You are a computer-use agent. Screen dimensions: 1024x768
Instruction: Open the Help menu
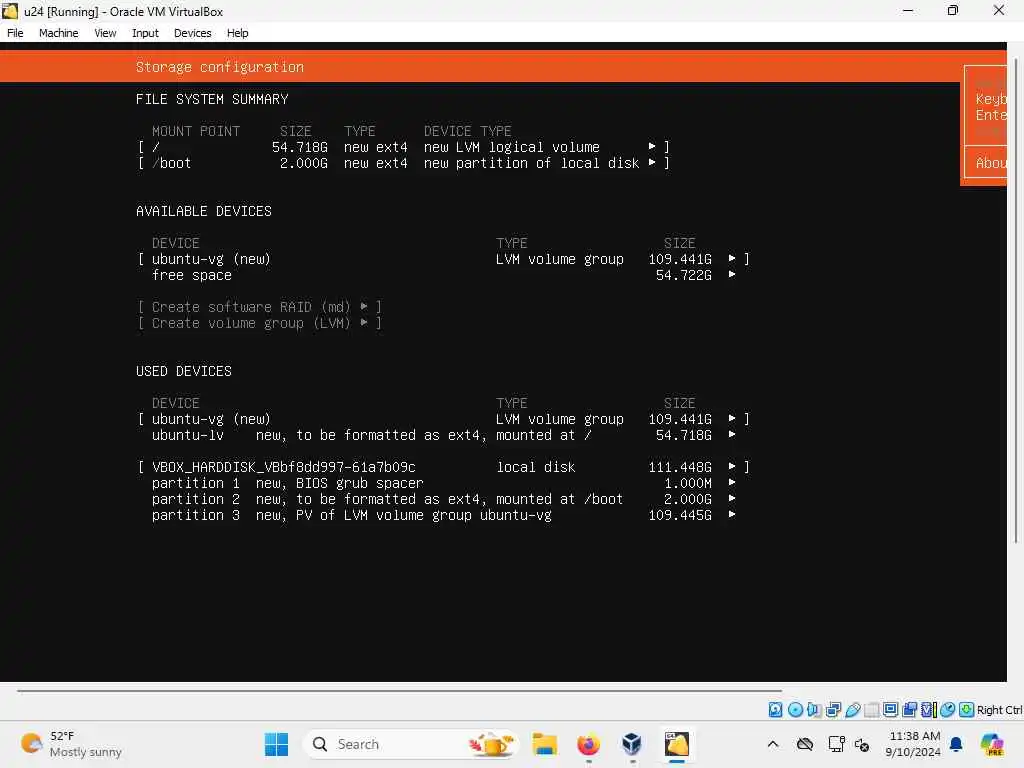[238, 33]
